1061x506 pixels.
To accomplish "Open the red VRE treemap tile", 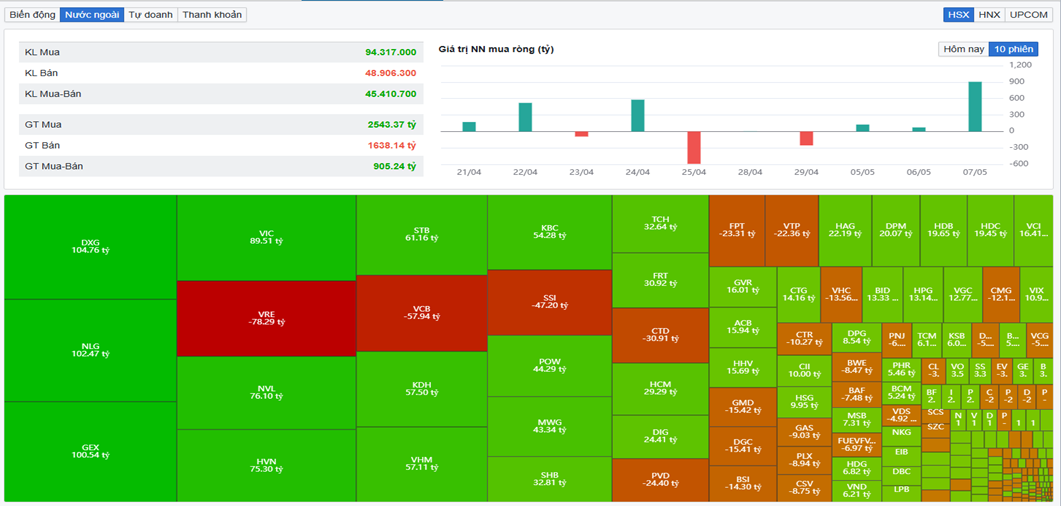I will (266, 319).
